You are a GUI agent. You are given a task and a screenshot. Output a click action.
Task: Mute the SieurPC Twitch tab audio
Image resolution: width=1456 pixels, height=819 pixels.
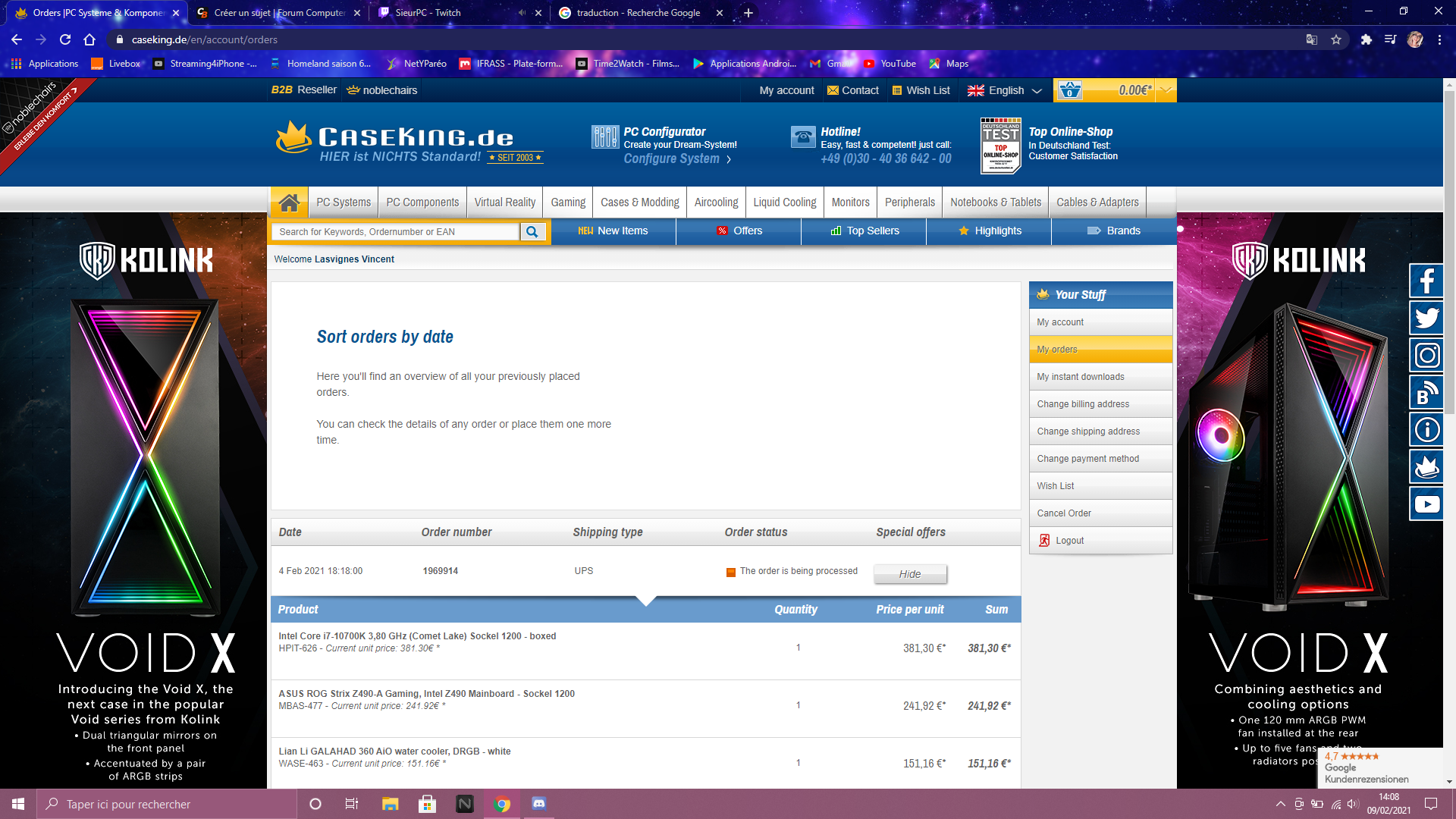pyautogui.click(x=522, y=13)
